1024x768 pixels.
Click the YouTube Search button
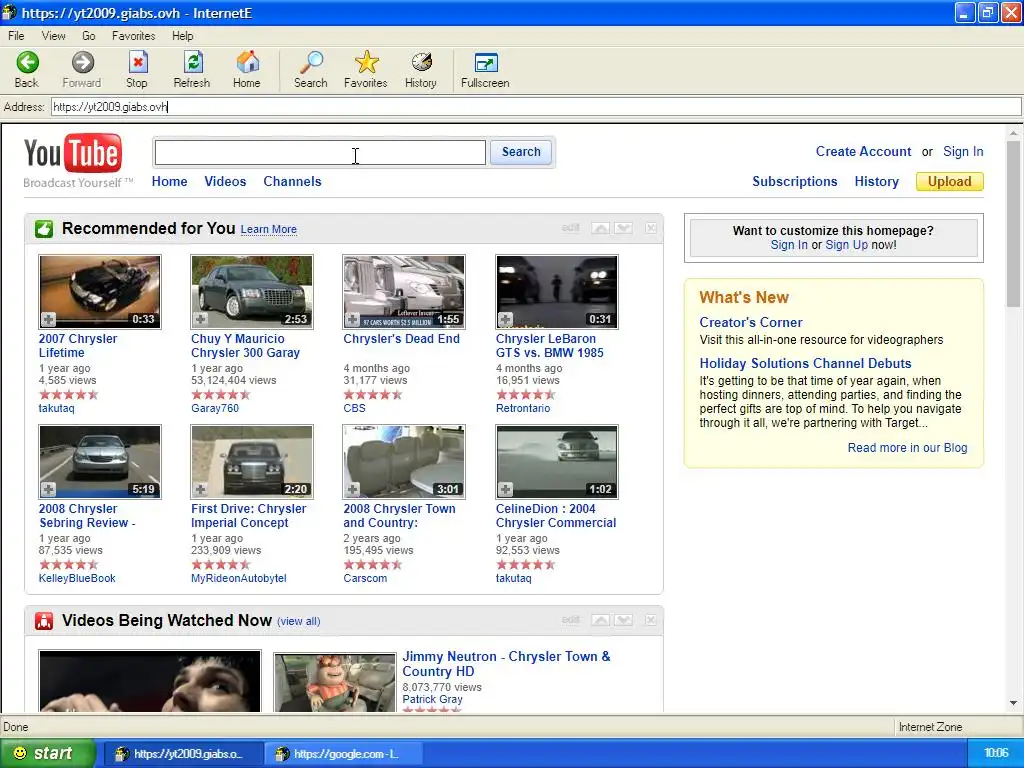[x=521, y=152]
